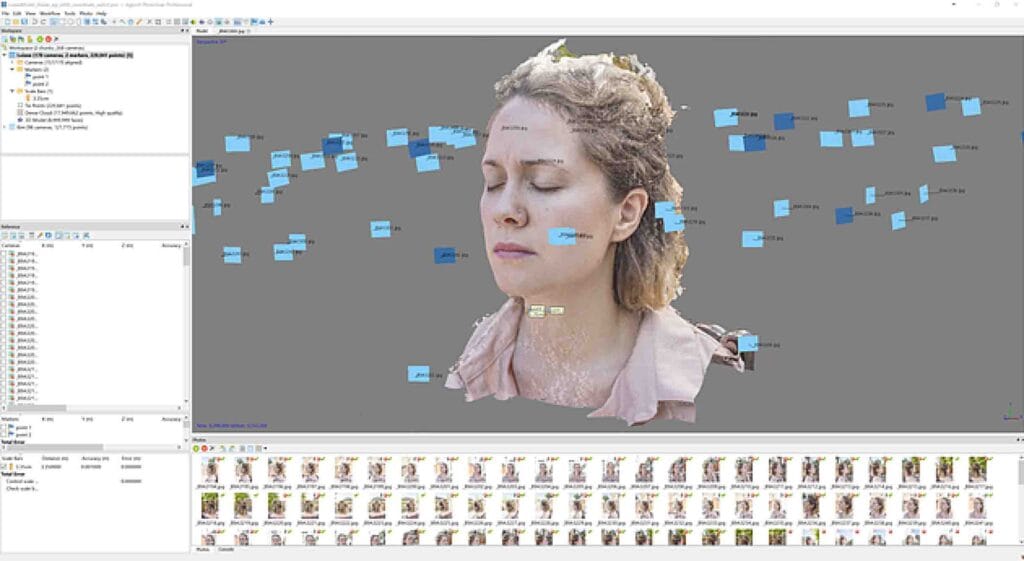1024x561 pixels.
Task: Switch to the Model tab
Action: [202, 31]
